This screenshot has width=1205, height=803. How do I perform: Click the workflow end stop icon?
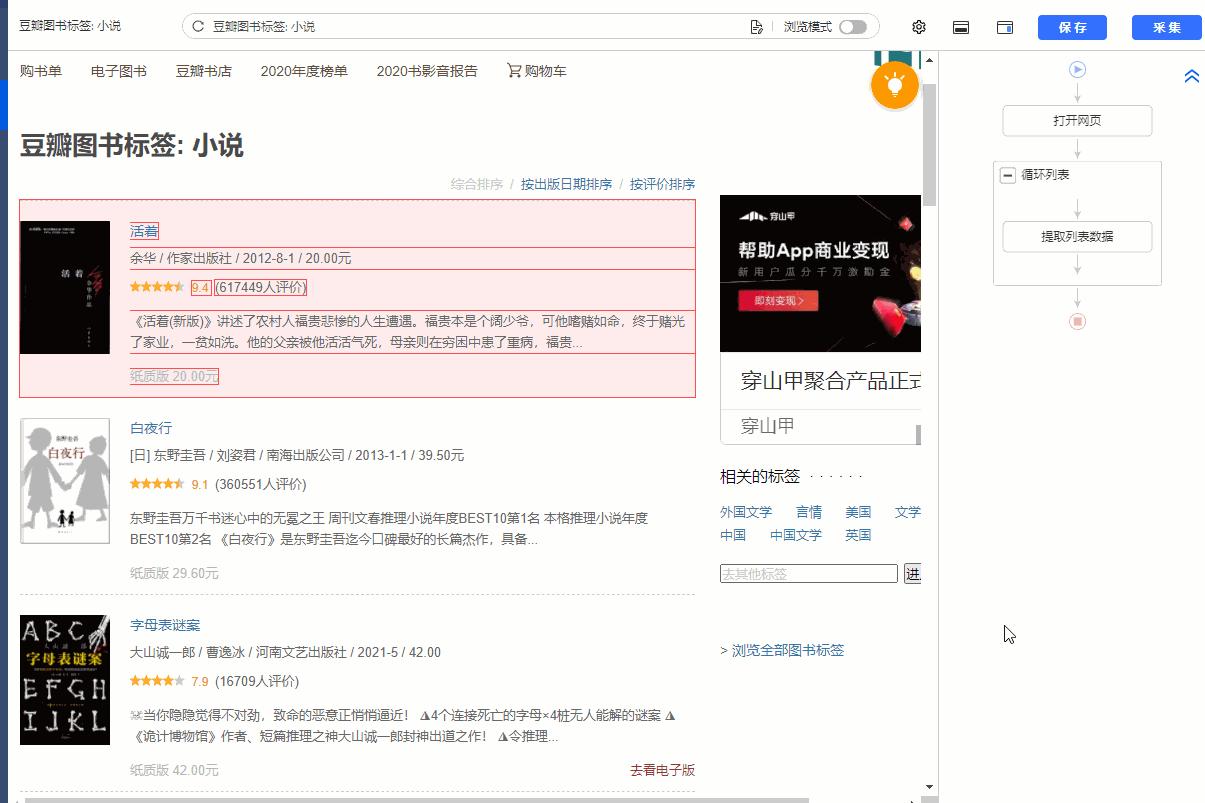pos(1077,322)
